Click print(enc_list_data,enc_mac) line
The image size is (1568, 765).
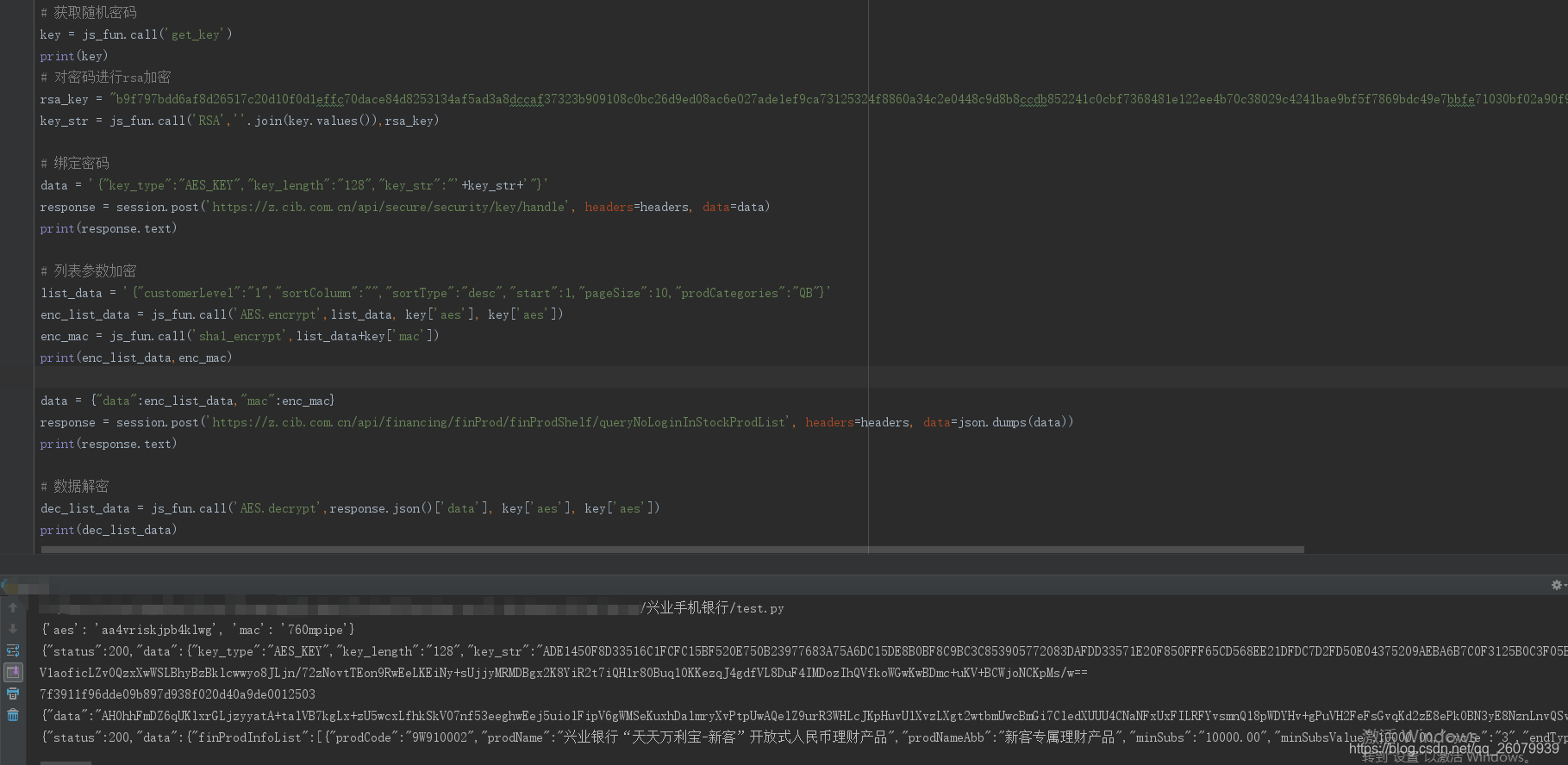point(136,358)
